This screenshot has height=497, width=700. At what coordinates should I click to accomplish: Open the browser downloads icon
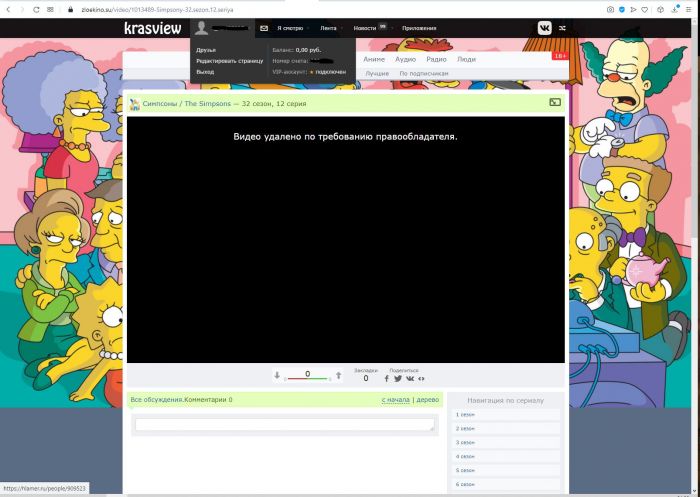[675, 9]
